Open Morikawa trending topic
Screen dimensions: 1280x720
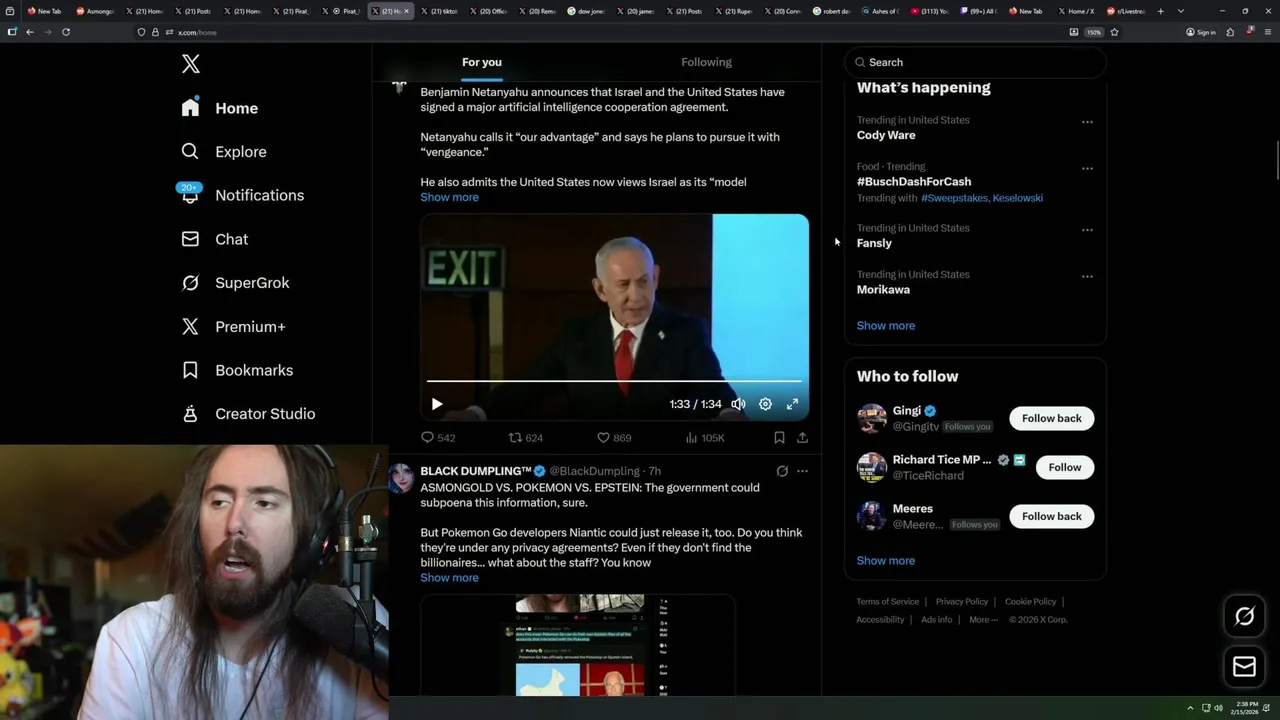883,290
